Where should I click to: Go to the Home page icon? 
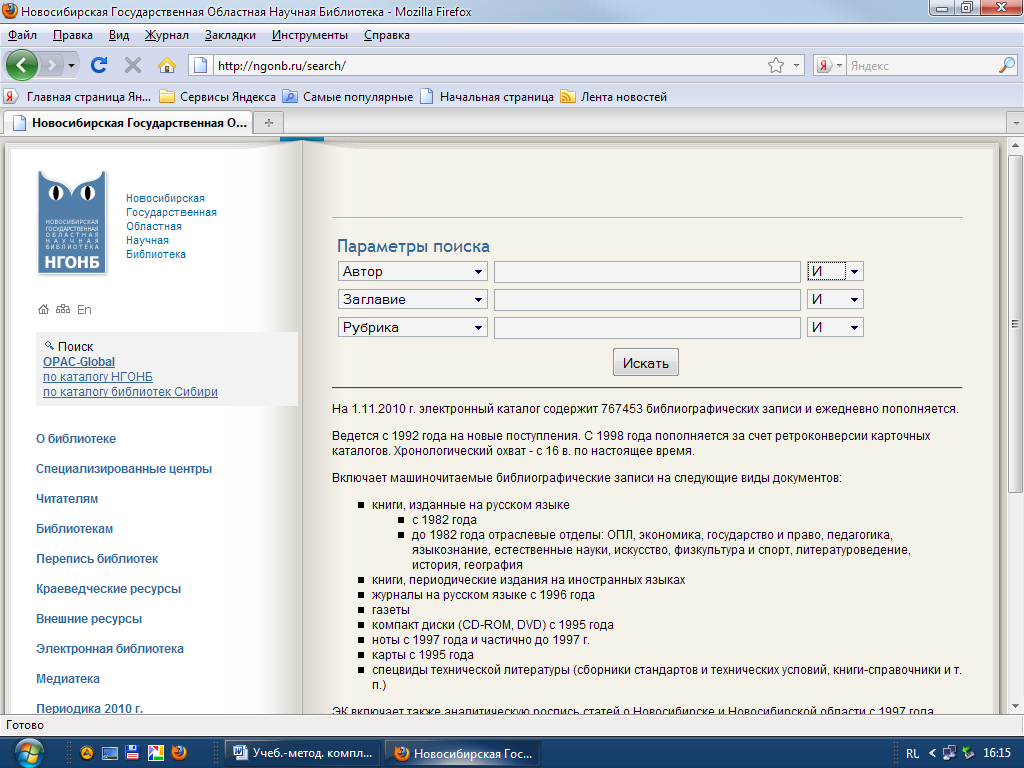point(167,65)
